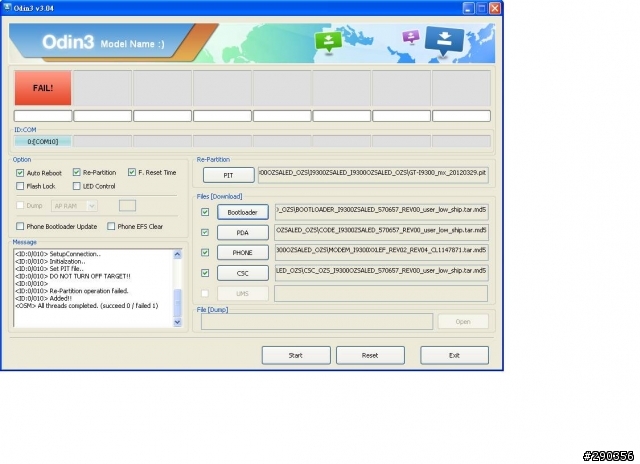
Task: Minimize the Odin3 window
Action: pyautogui.click(x=468, y=8)
